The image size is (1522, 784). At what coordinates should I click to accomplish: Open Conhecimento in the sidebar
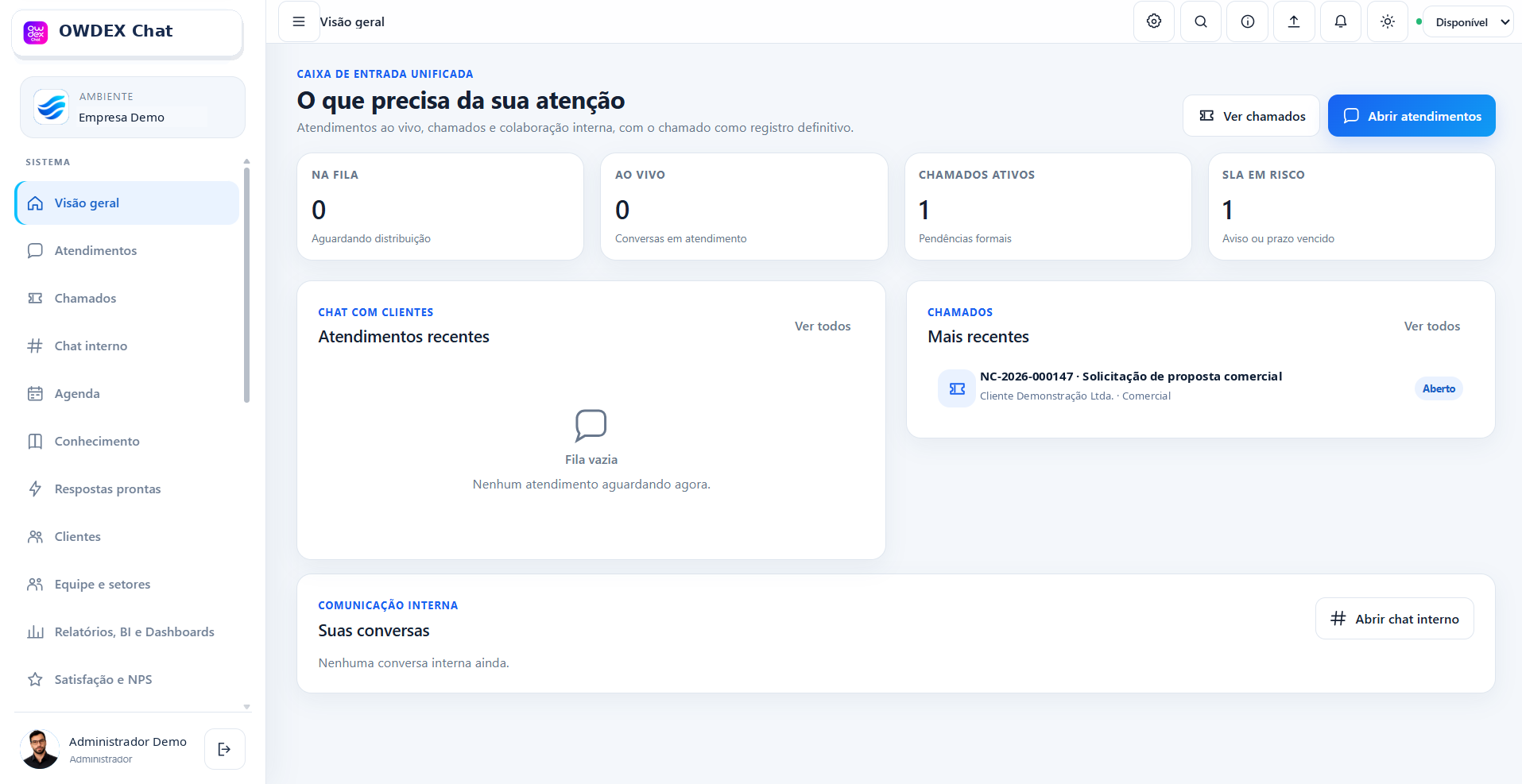127,442
